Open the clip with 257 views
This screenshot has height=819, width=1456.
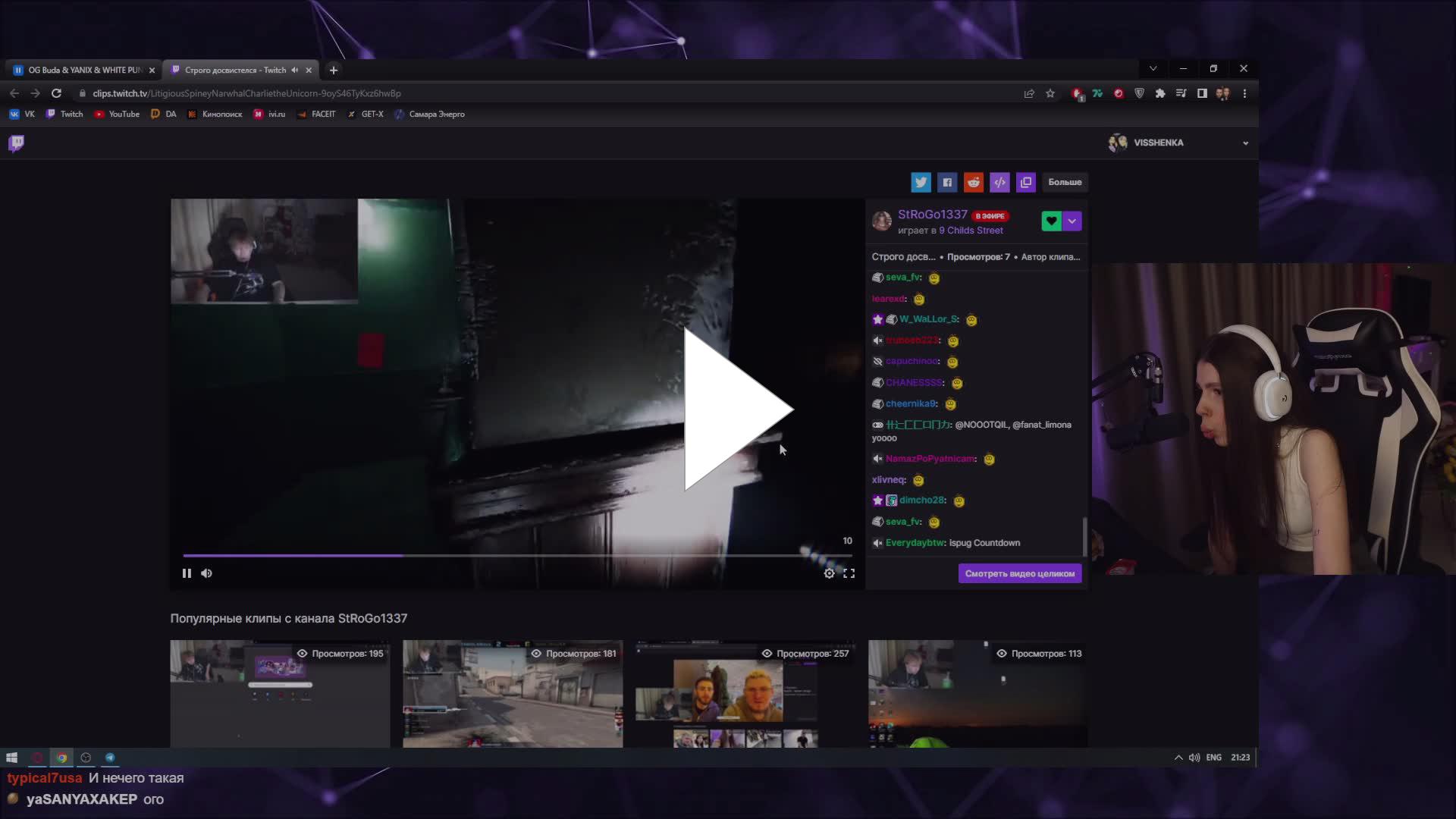[746, 692]
